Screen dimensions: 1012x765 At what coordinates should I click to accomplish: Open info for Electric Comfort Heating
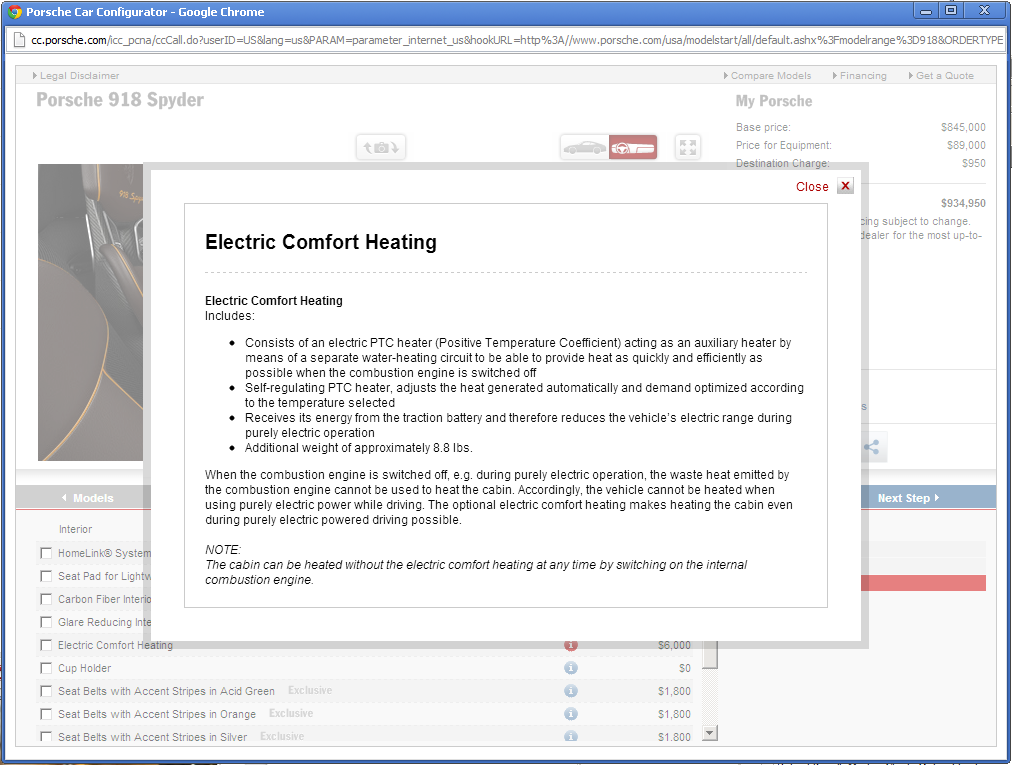pyautogui.click(x=571, y=645)
